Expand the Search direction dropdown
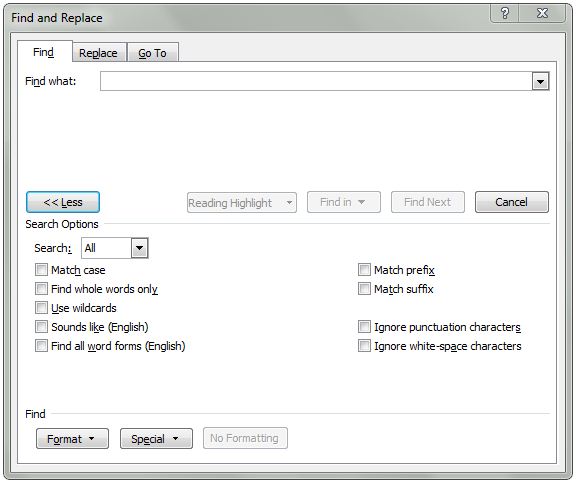The image size is (577, 484). pyautogui.click(x=139, y=248)
